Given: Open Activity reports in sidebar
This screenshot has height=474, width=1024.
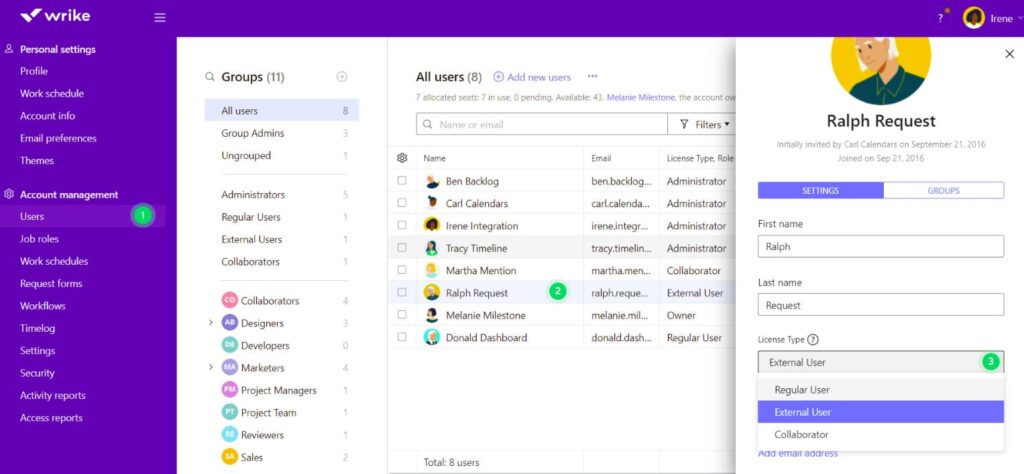Looking at the screenshot, I should [52, 396].
